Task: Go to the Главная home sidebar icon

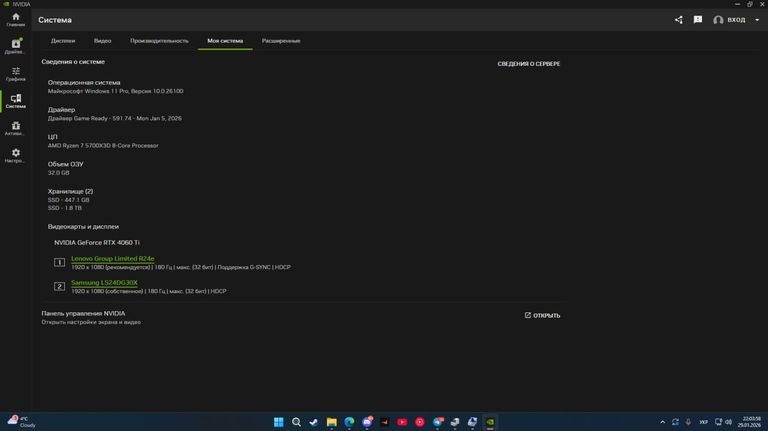Action: [x=16, y=20]
